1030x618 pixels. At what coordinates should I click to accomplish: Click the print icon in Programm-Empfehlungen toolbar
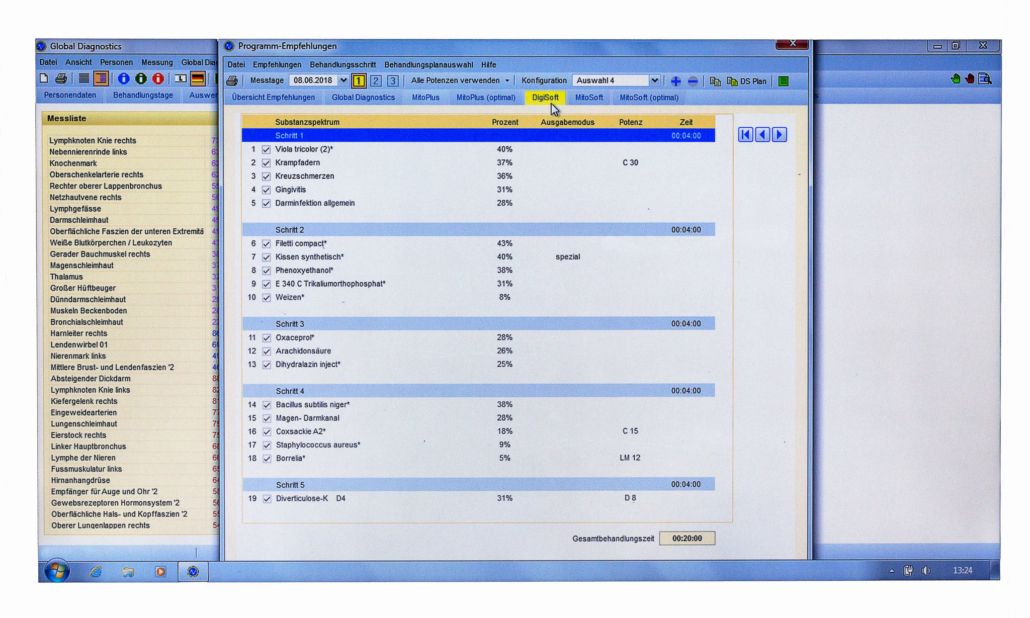pyautogui.click(x=232, y=81)
